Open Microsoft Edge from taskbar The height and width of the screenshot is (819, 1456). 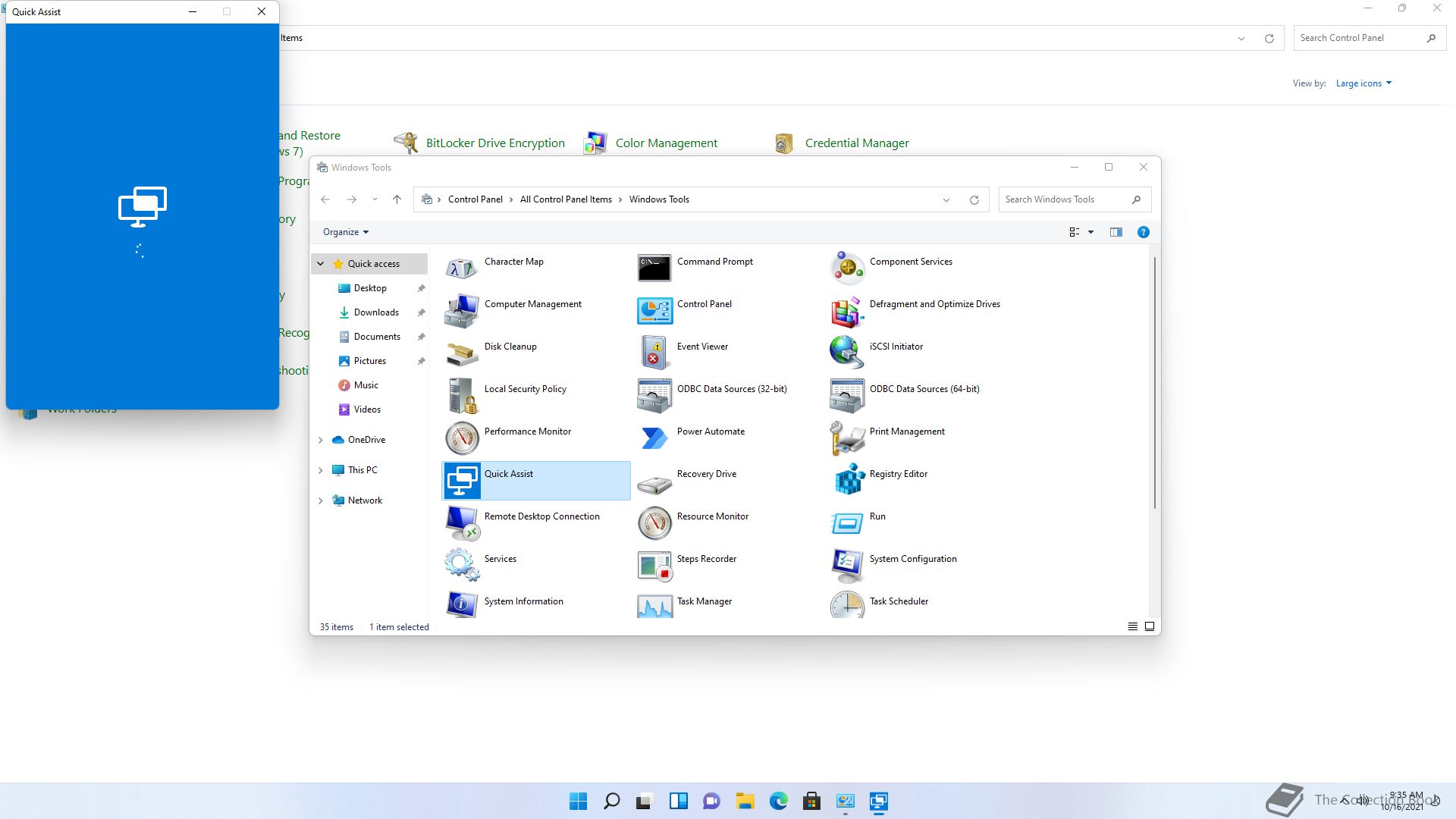point(778,801)
